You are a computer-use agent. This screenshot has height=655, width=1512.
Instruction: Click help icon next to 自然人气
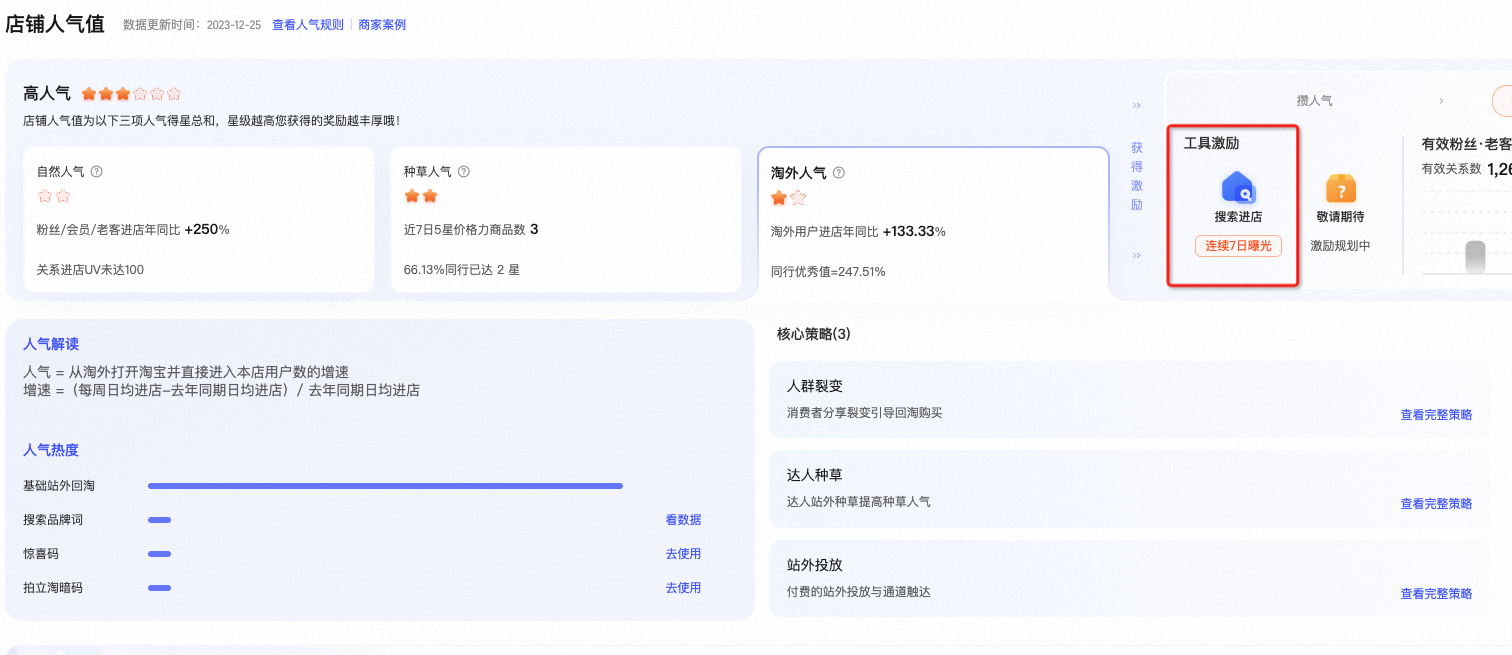(97, 172)
